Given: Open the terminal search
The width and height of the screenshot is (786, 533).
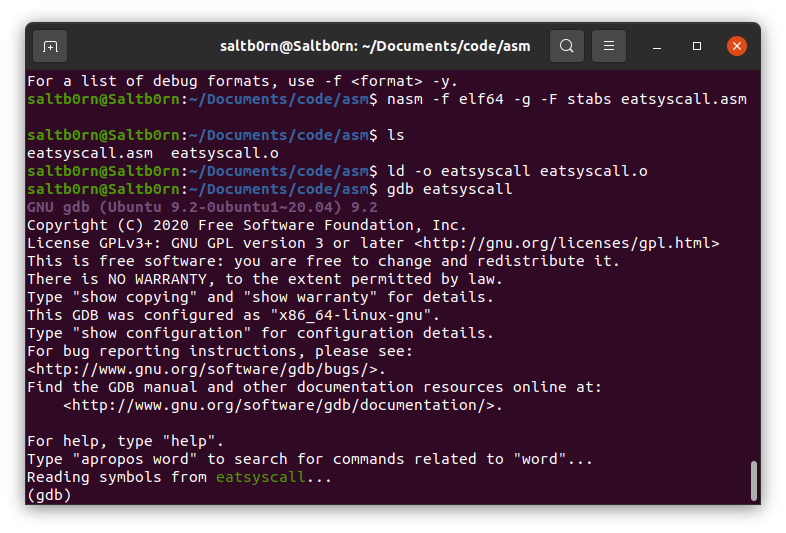Looking at the screenshot, I should [x=566, y=46].
